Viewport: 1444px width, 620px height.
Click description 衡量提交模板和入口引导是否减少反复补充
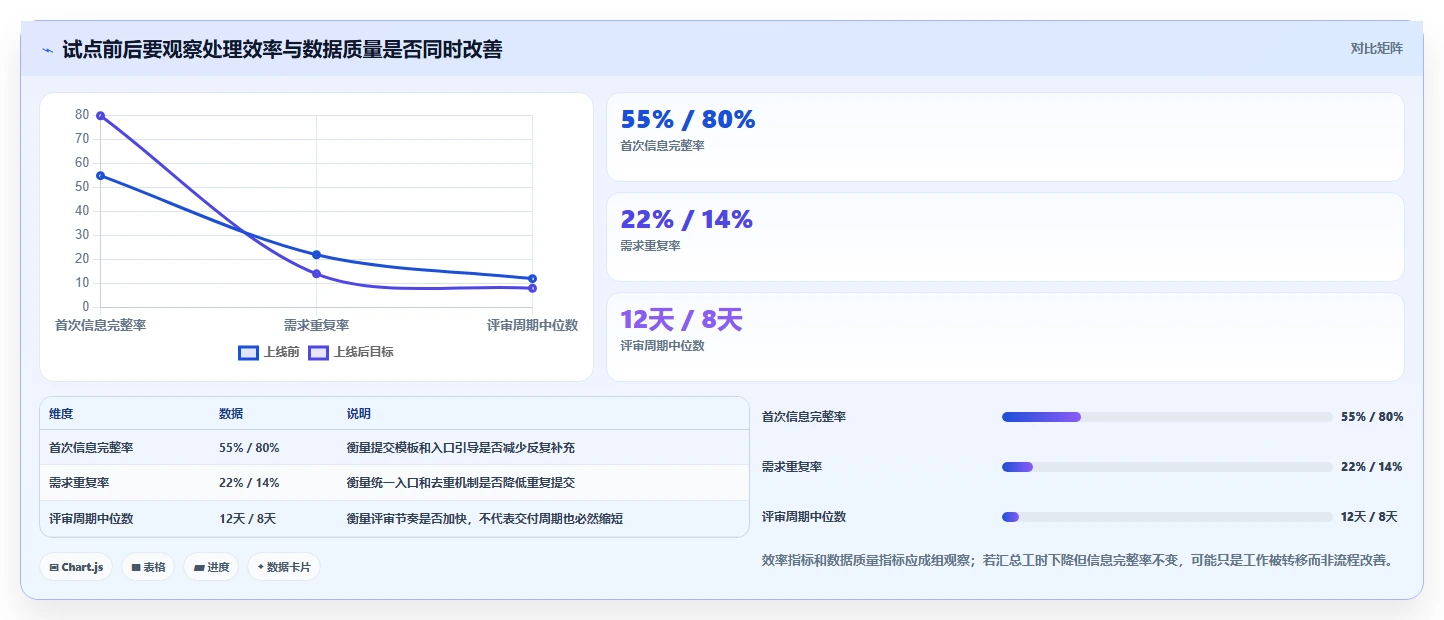(461, 448)
